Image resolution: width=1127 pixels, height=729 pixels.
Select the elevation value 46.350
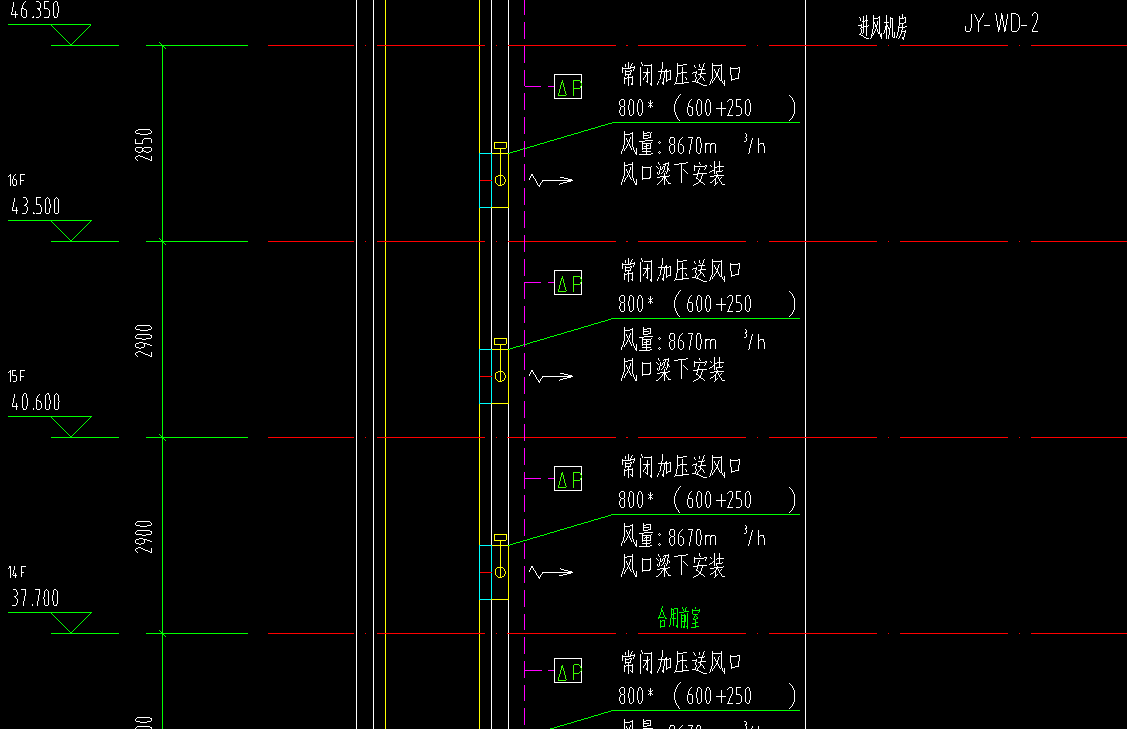coord(35,10)
